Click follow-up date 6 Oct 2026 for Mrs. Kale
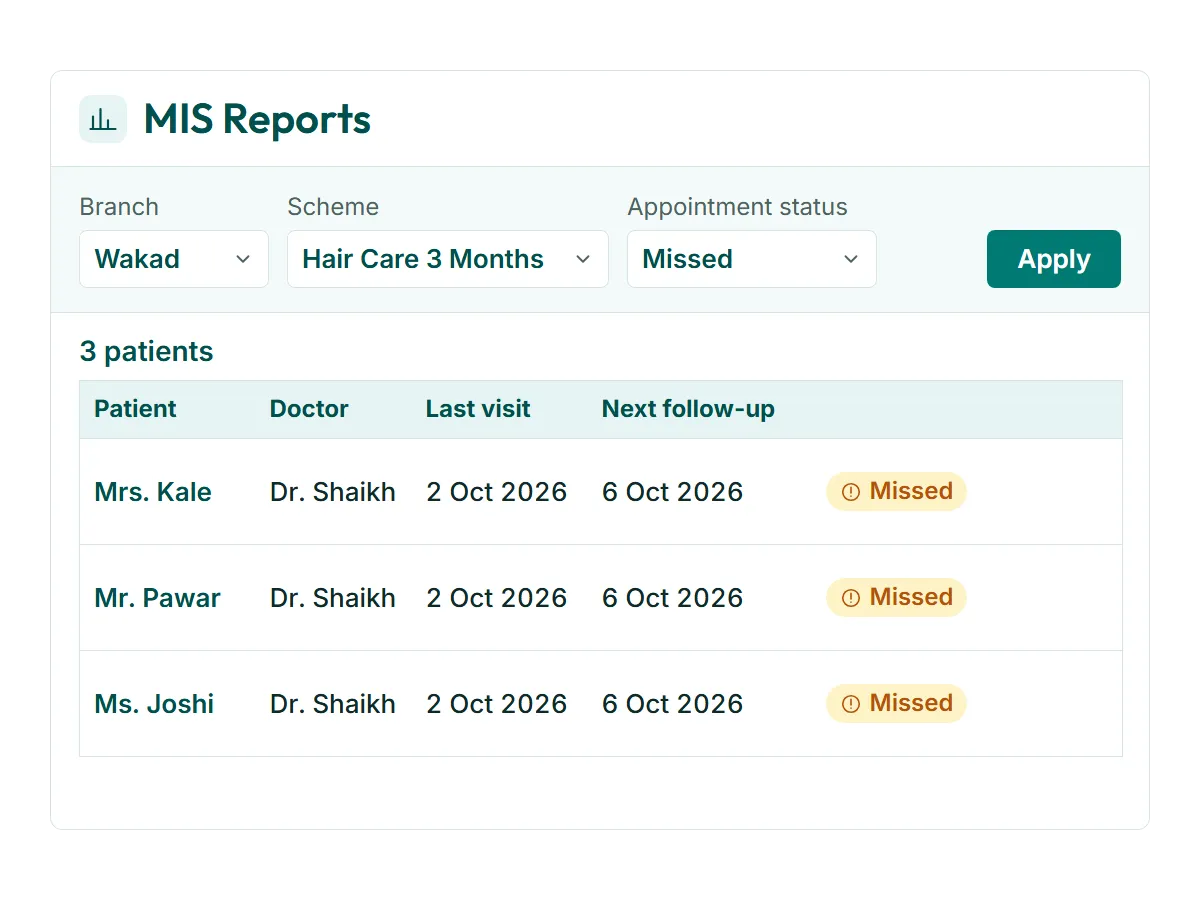The width and height of the screenshot is (1200, 900). (673, 492)
